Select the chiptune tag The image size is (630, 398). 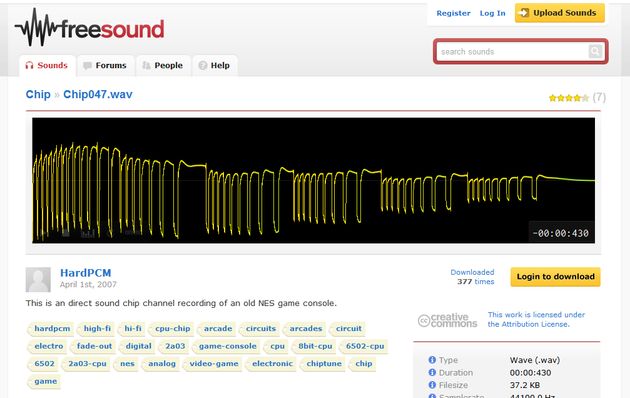coord(323,364)
